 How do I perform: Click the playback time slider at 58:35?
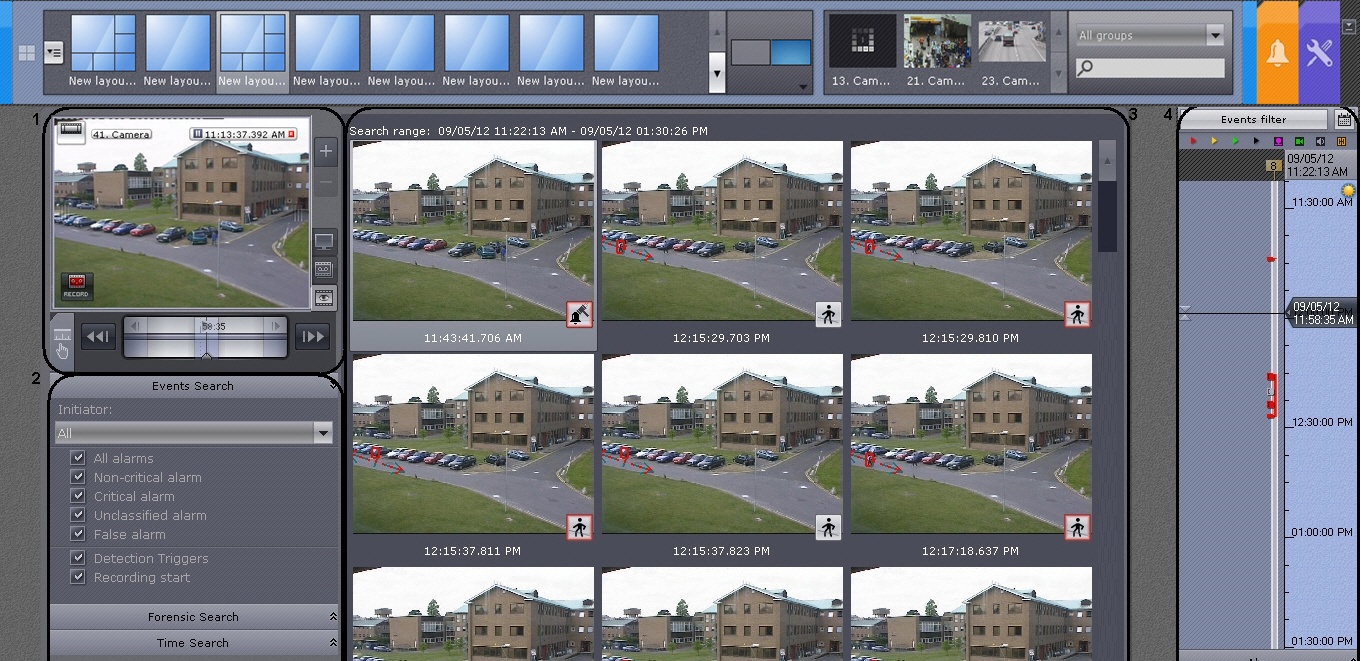click(x=205, y=337)
